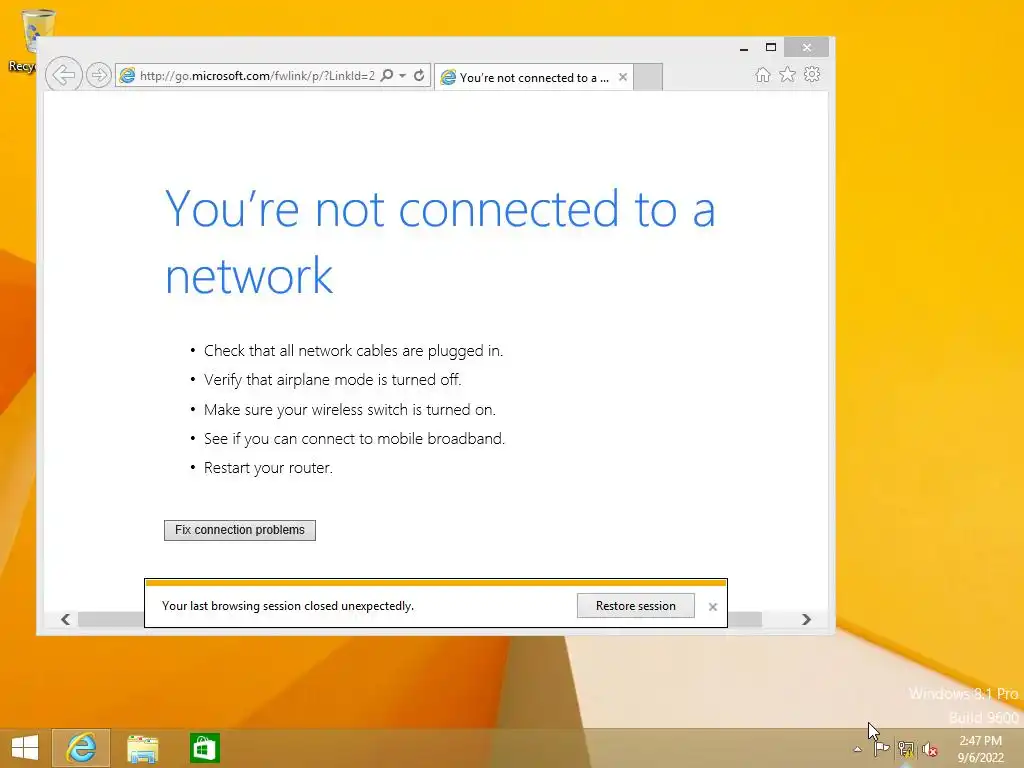Click the search magnifier in address bar

387,75
